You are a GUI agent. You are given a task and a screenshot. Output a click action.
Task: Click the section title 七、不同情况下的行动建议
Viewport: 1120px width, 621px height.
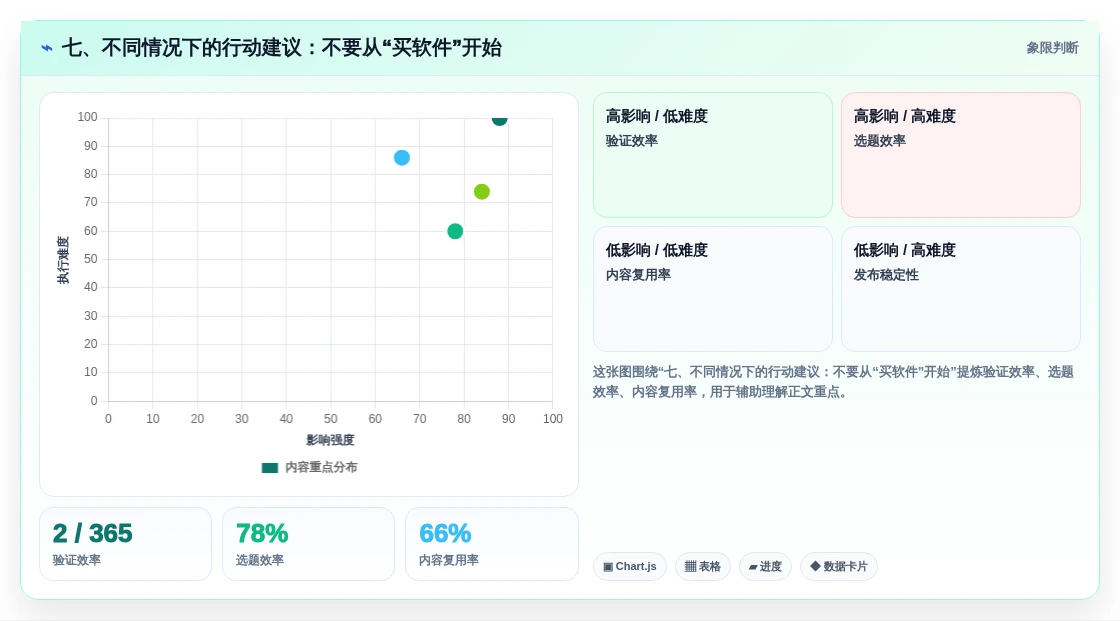[x=281, y=48]
